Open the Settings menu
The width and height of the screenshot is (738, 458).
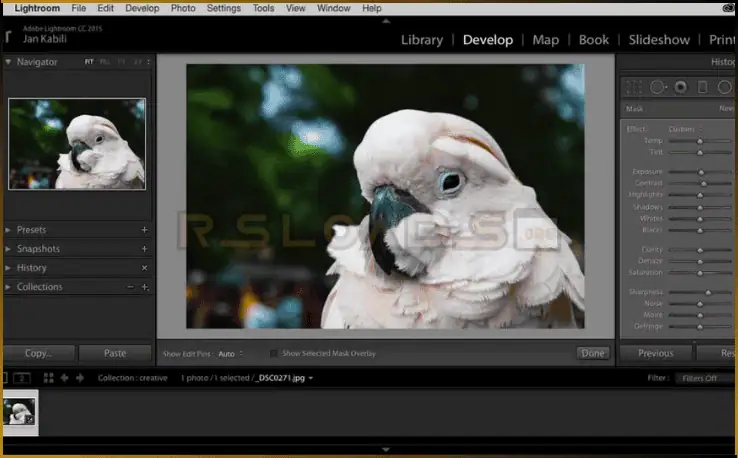(x=224, y=8)
